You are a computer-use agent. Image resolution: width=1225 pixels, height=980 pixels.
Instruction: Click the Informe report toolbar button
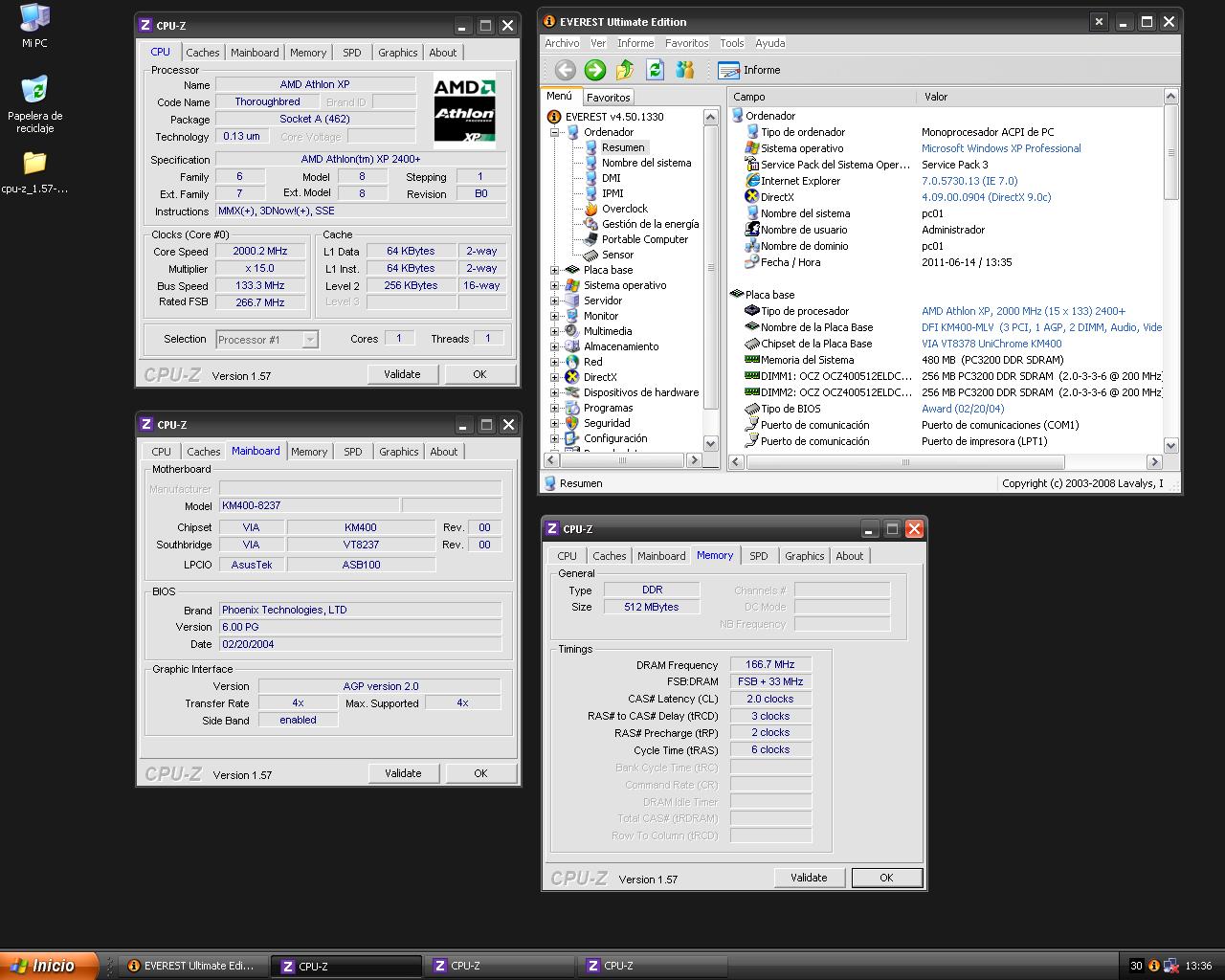tap(749, 70)
